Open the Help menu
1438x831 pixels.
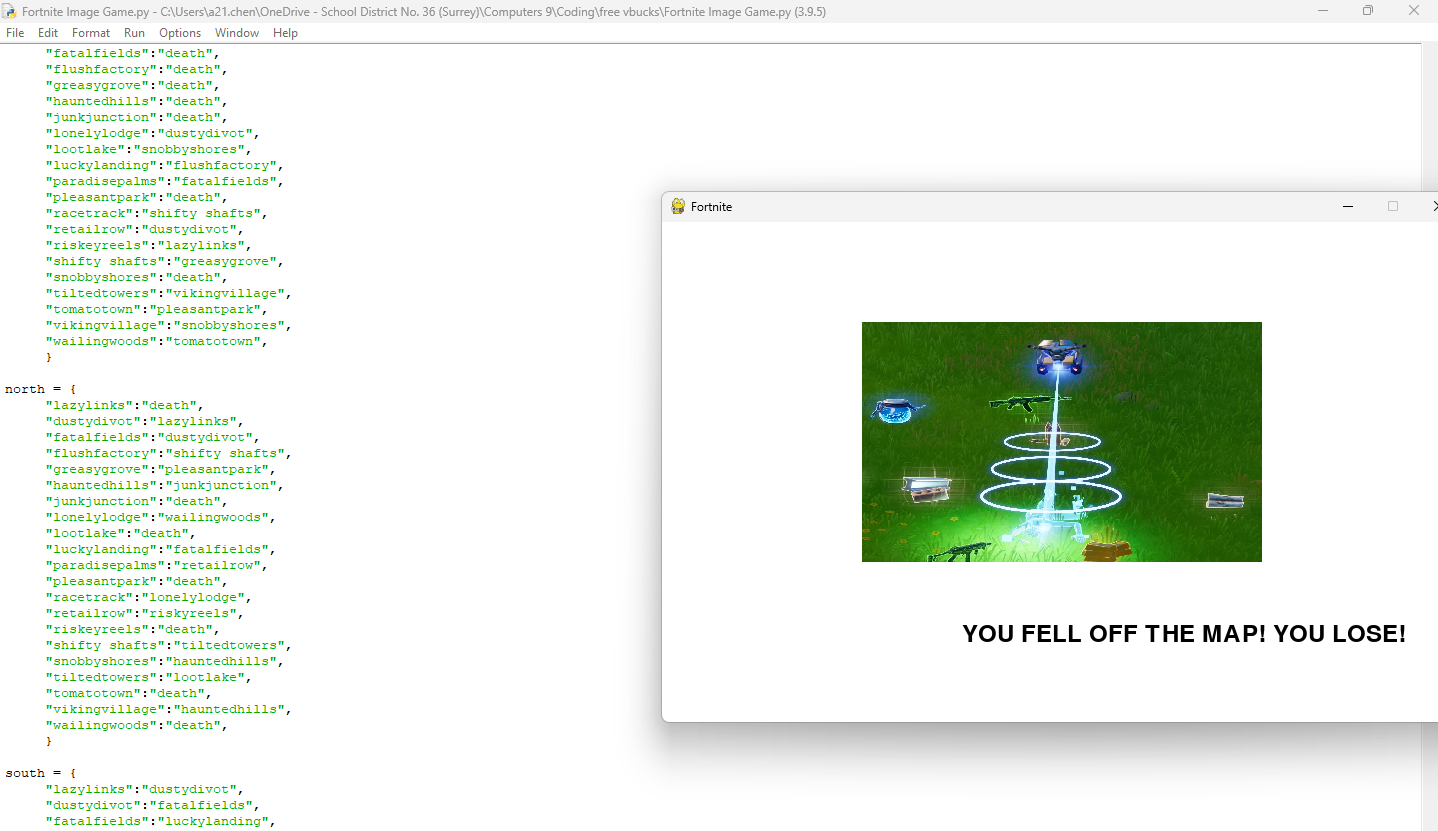tap(286, 33)
